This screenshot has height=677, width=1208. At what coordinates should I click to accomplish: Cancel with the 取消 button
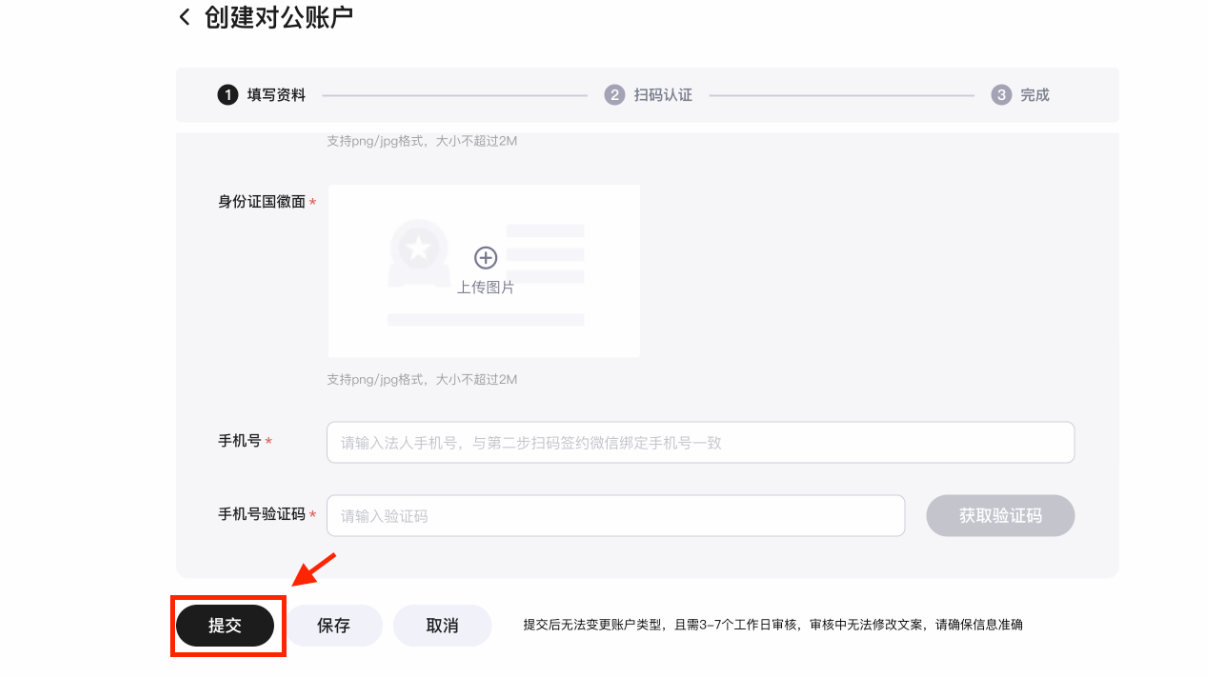(442, 626)
